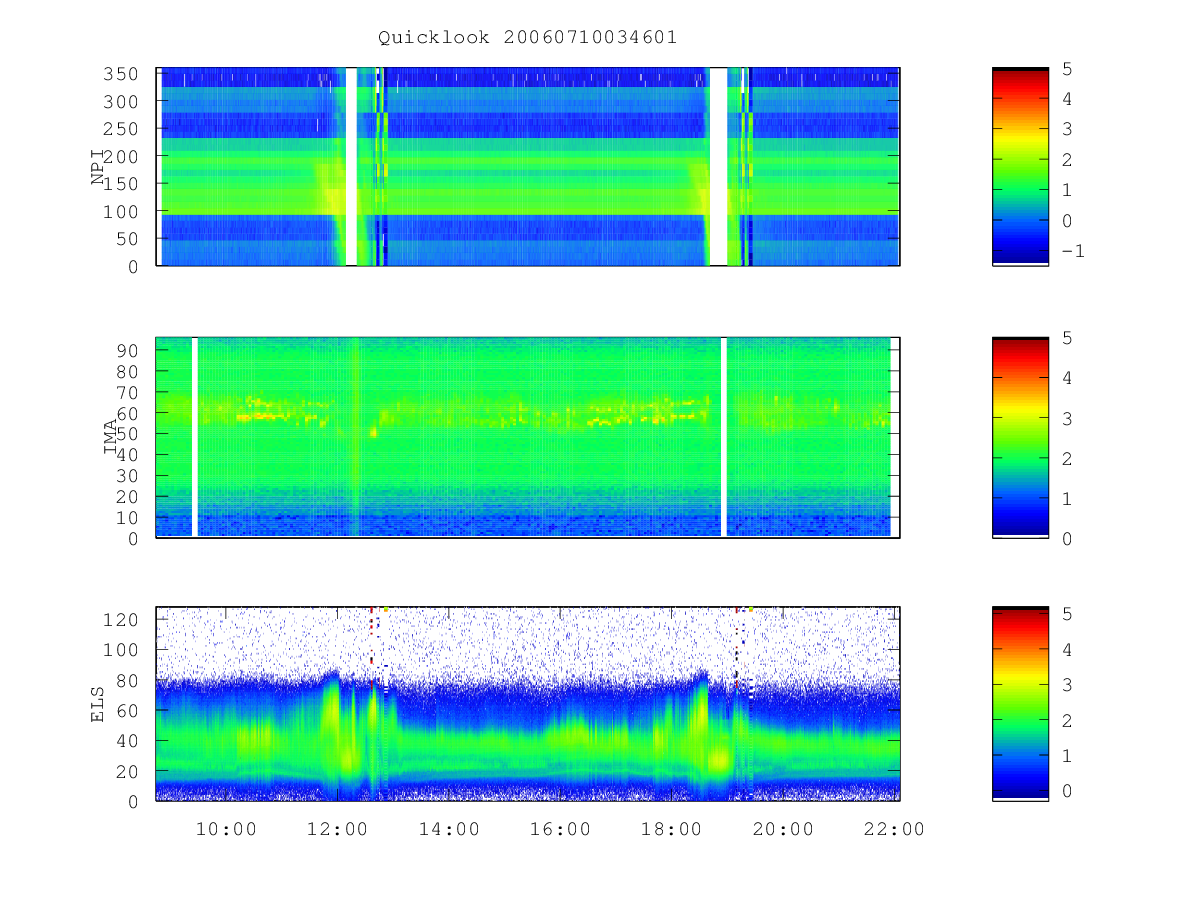Click the 10:00 time axis label
The image size is (1200, 900).
point(226,829)
